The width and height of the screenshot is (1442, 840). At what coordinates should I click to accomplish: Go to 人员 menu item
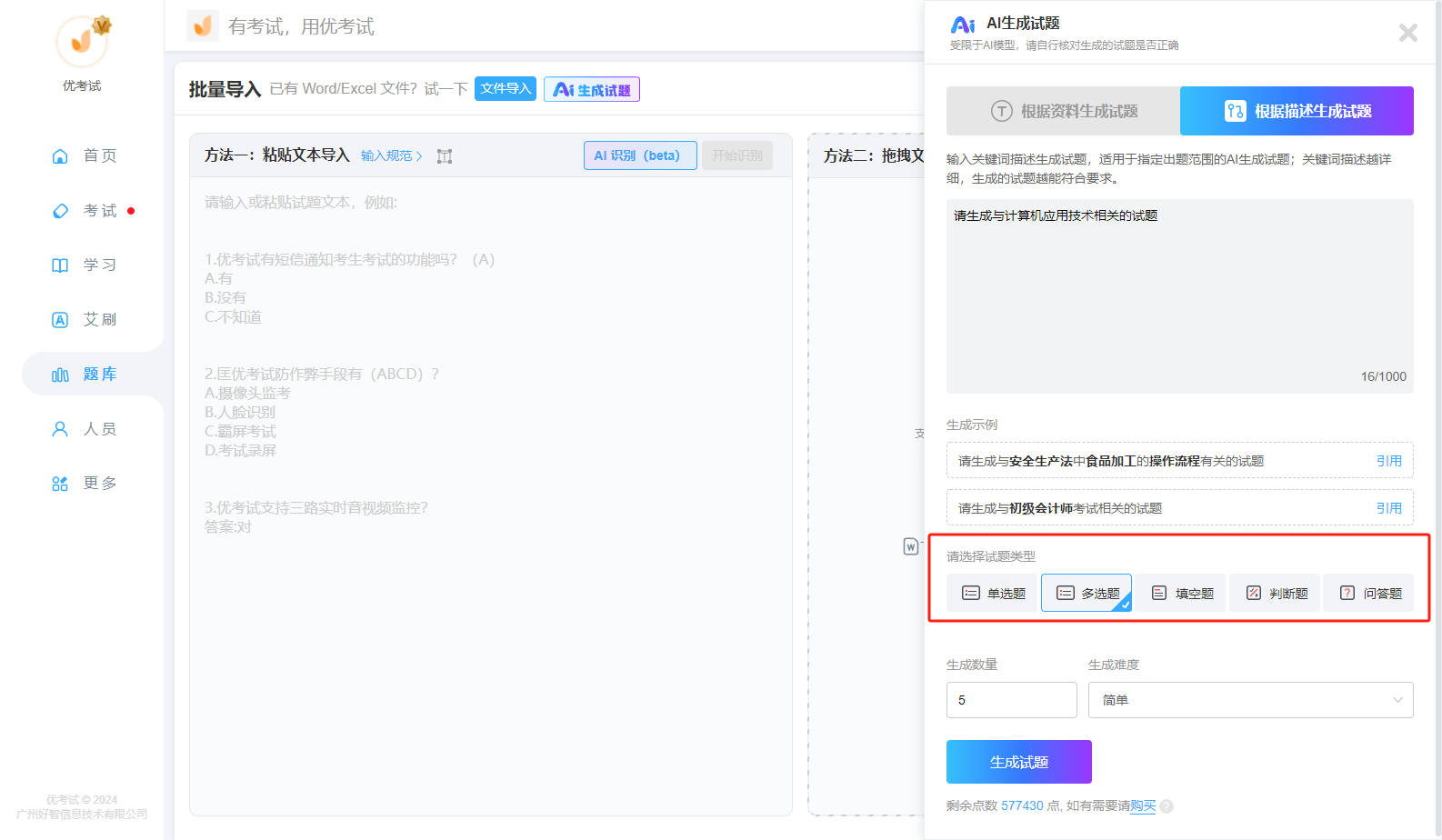pyautogui.click(x=100, y=429)
